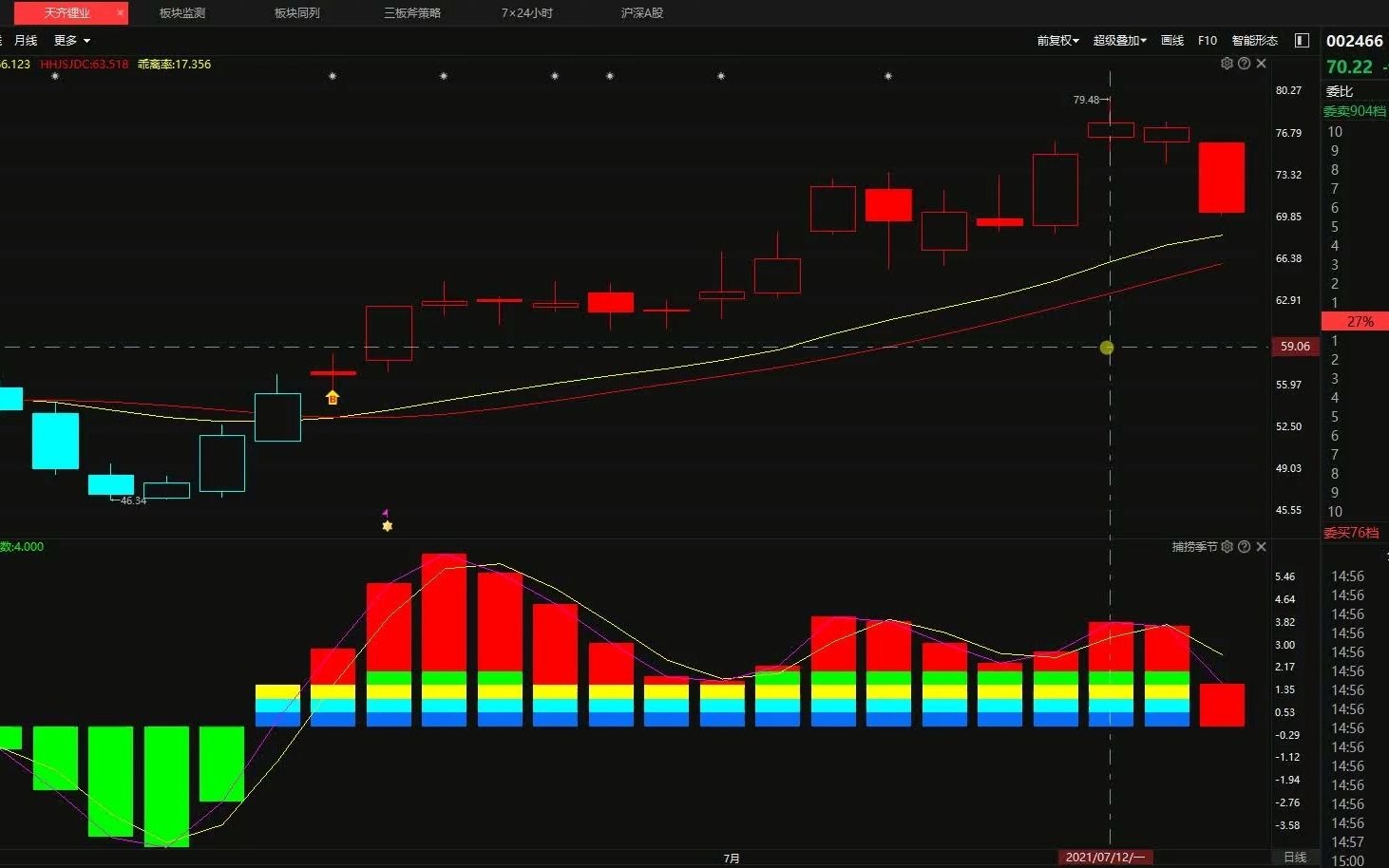Click the 7月 label on time axis
Image resolution: width=1389 pixels, height=868 pixels.
point(732,859)
